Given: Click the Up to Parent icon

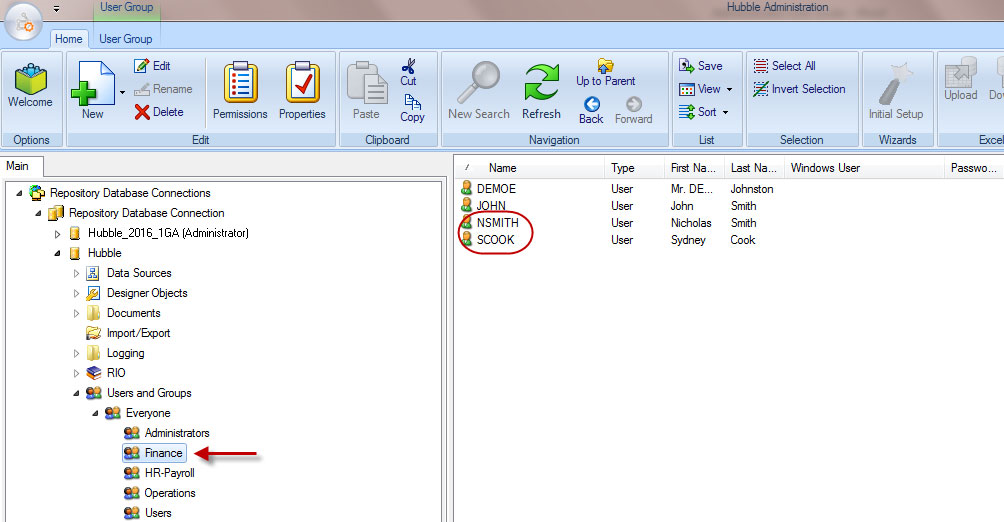Looking at the screenshot, I should pyautogui.click(x=605, y=72).
